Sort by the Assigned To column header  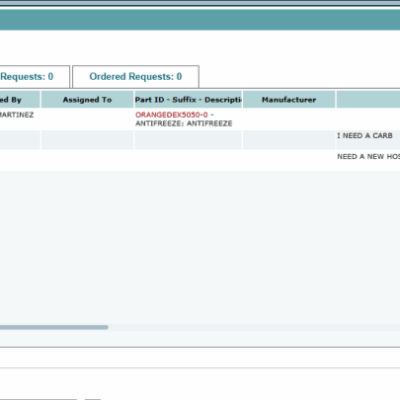[x=87, y=99]
